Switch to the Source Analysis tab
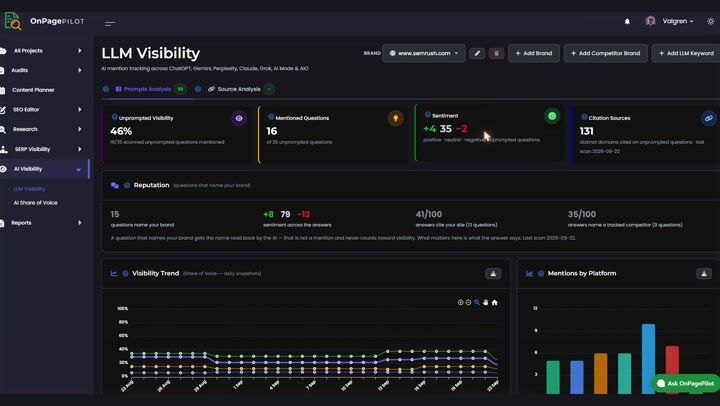The height and width of the screenshot is (406, 720). pos(239,89)
